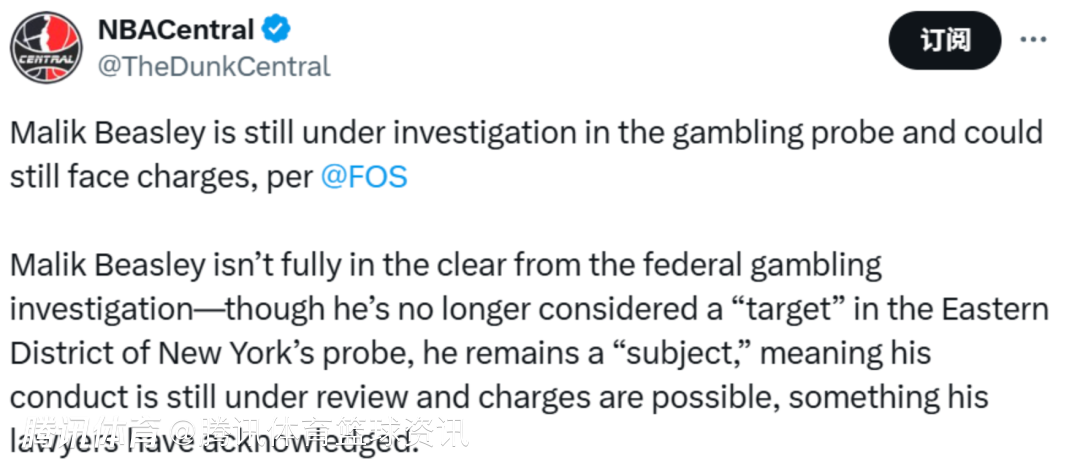1080x468 pixels.
Task: Click the line starting 'Malik Beasley is still under investigation'
Action: (526, 133)
